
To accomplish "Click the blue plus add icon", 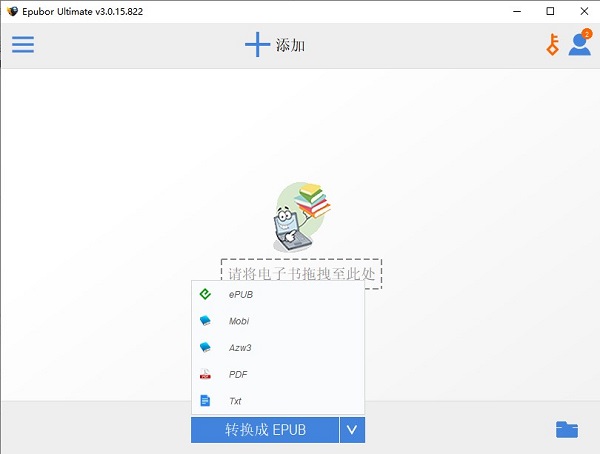I will click(x=257, y=45).
